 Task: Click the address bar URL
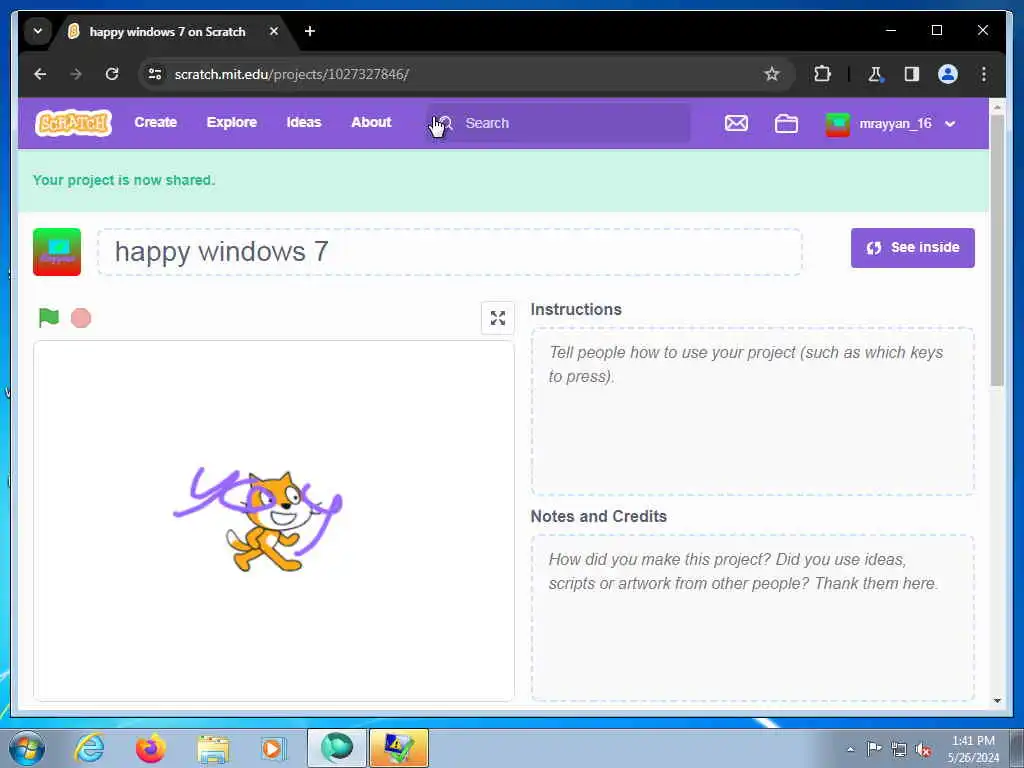pyautogui.click(x=291, y=74)
